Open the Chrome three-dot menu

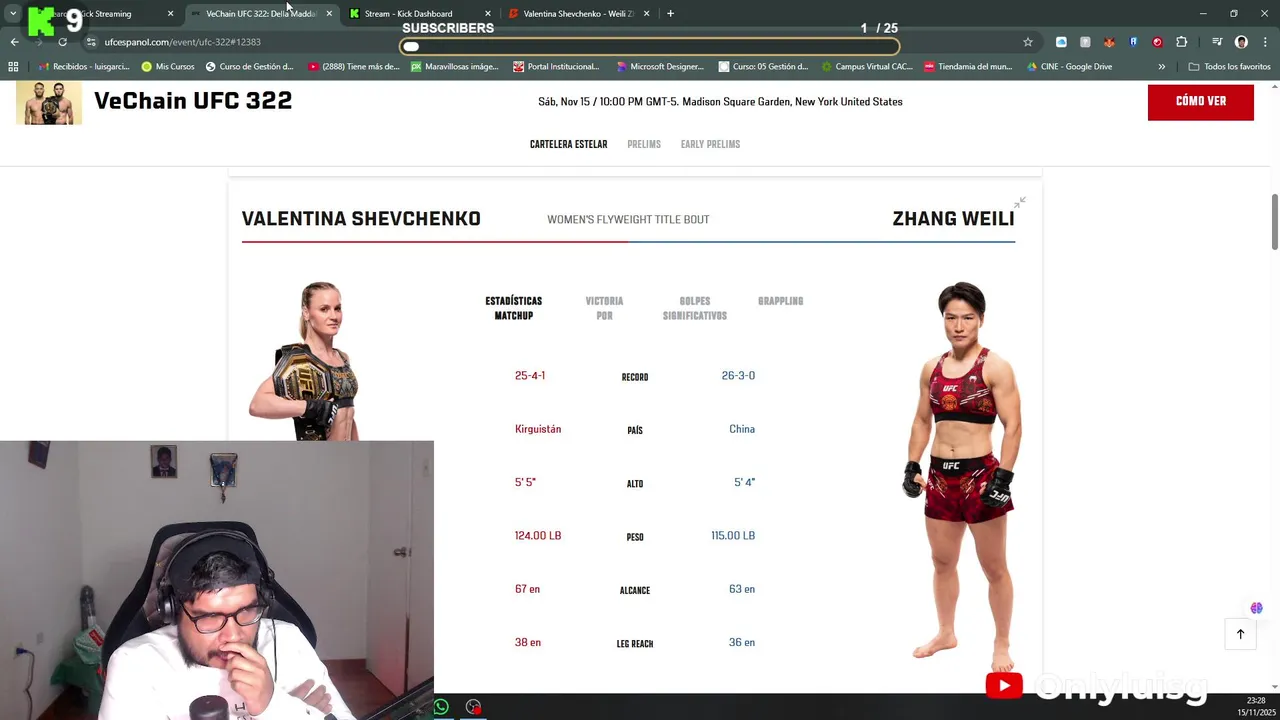(1266, 42)
